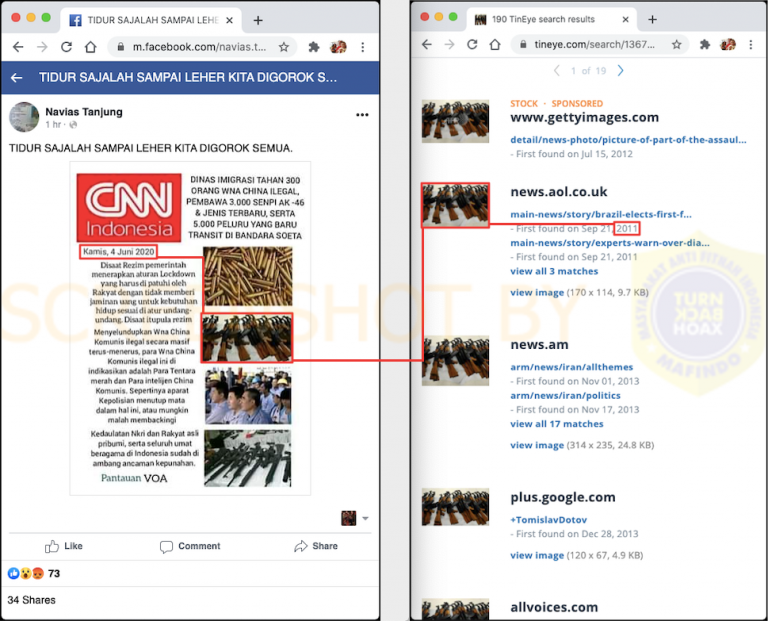Image resolution: width=768 pixels, height=621 pixels.
Task: Open new tab in Facebook browser window
Action: pos(258,20)
